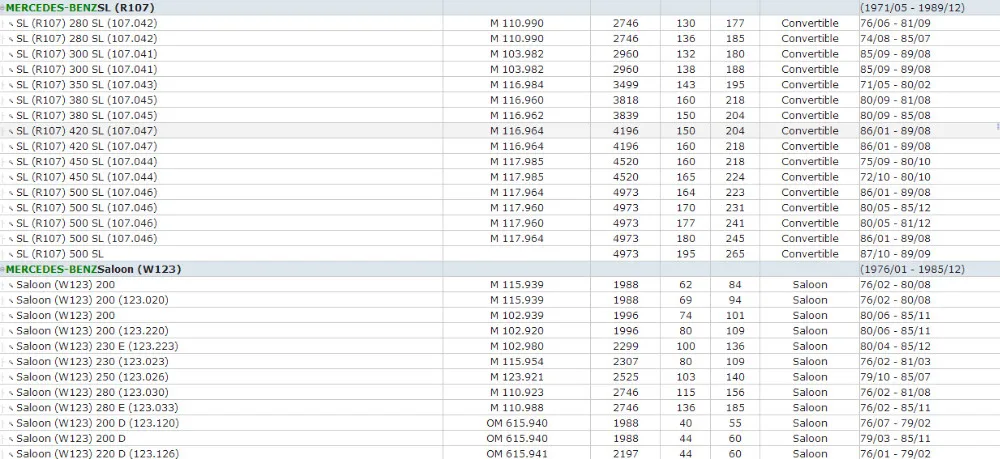Click the date range 87/10 - 89/09
The image size is (1000, 459).
coord(895,254)
